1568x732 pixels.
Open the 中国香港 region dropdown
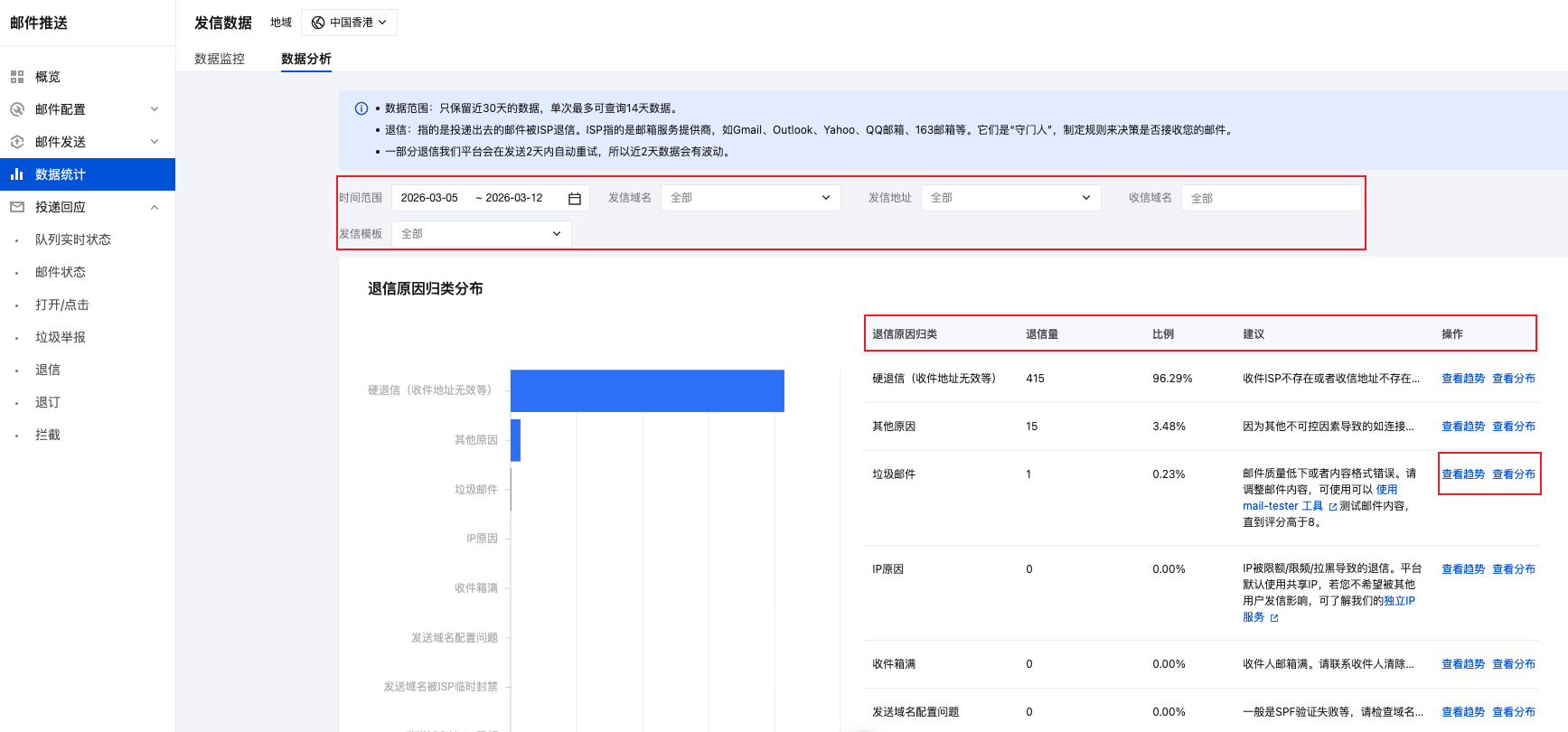[350, 23]
